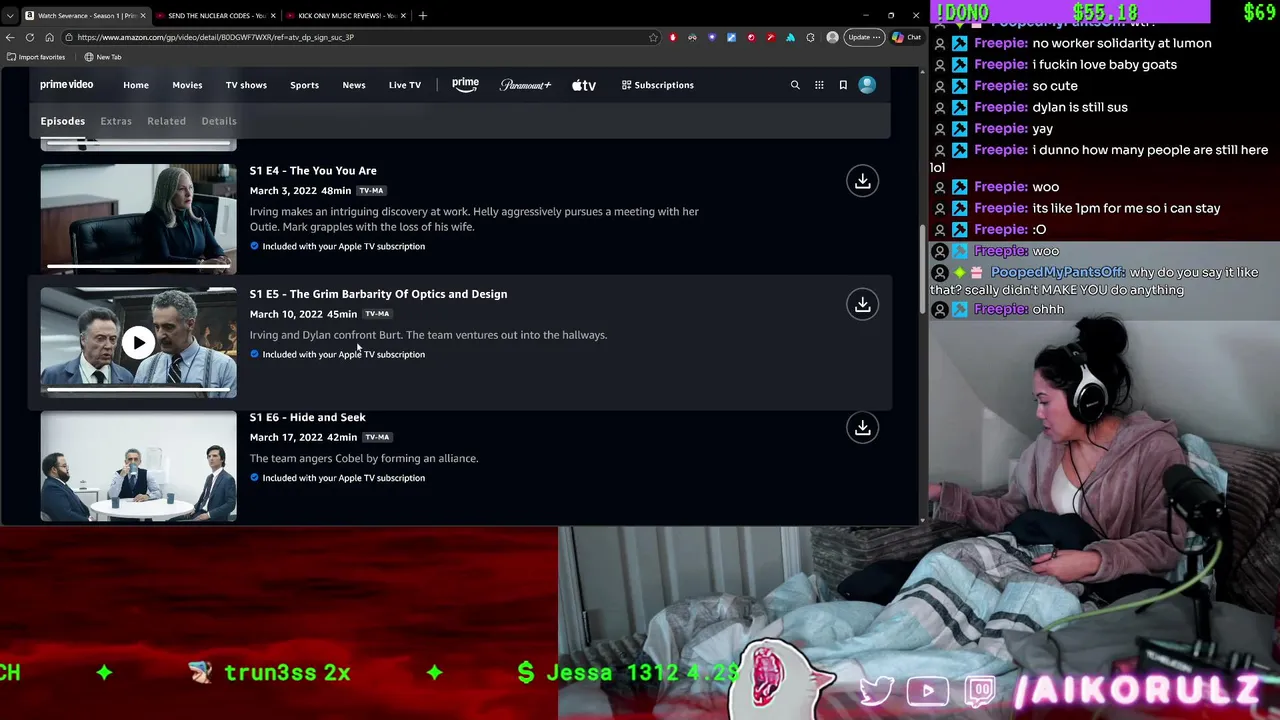Image resolution: width=1280 pixels, height=720 pixels.
Task: Download episode S1 E6 Hide and Seek
Action: (862, 428)
